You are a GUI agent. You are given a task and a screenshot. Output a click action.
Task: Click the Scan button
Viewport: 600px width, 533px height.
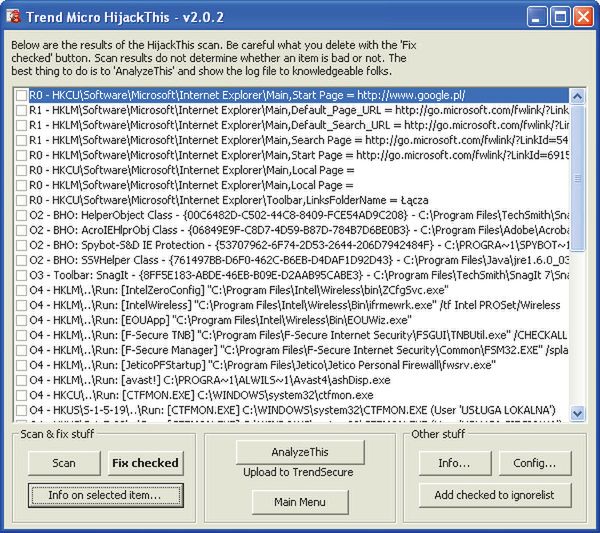[x=64, y=463]
